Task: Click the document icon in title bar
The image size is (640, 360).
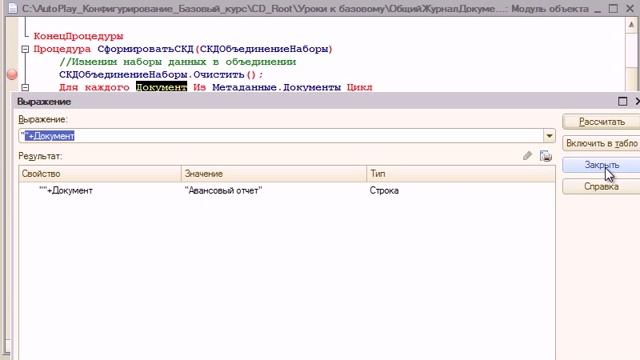Action: click(x=13, y=8)
